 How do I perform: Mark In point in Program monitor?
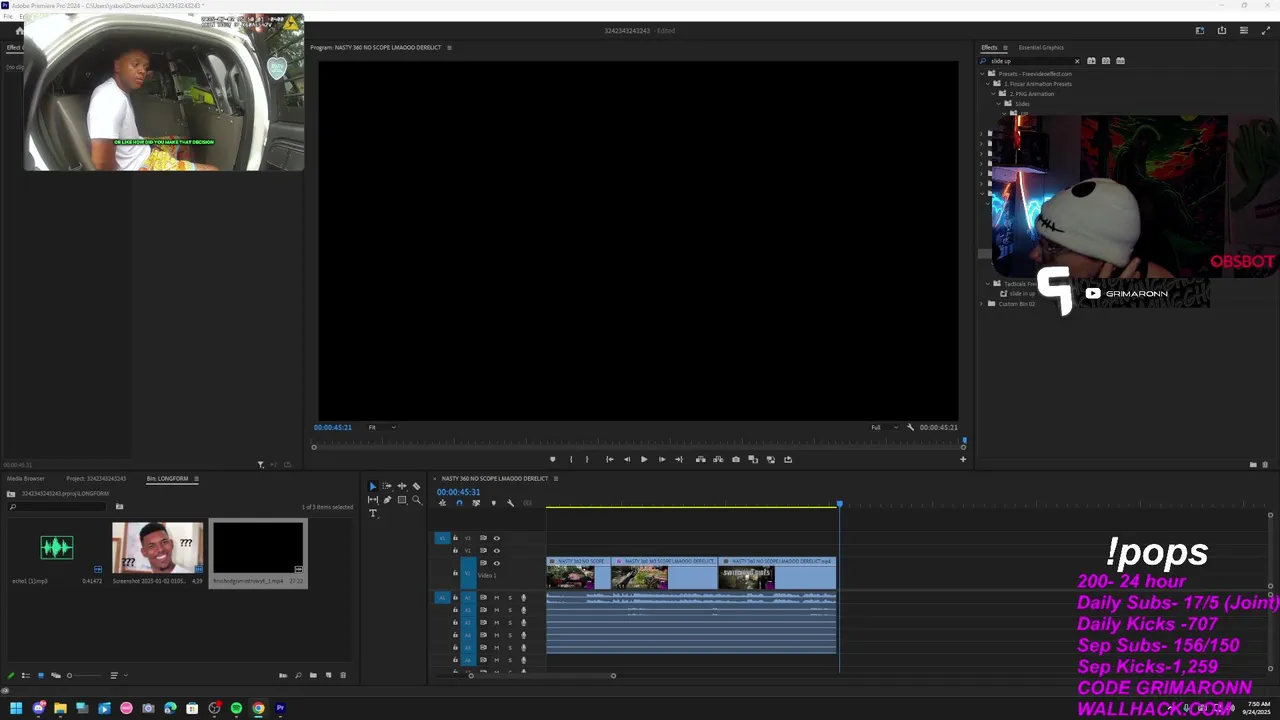coord(571,460)
